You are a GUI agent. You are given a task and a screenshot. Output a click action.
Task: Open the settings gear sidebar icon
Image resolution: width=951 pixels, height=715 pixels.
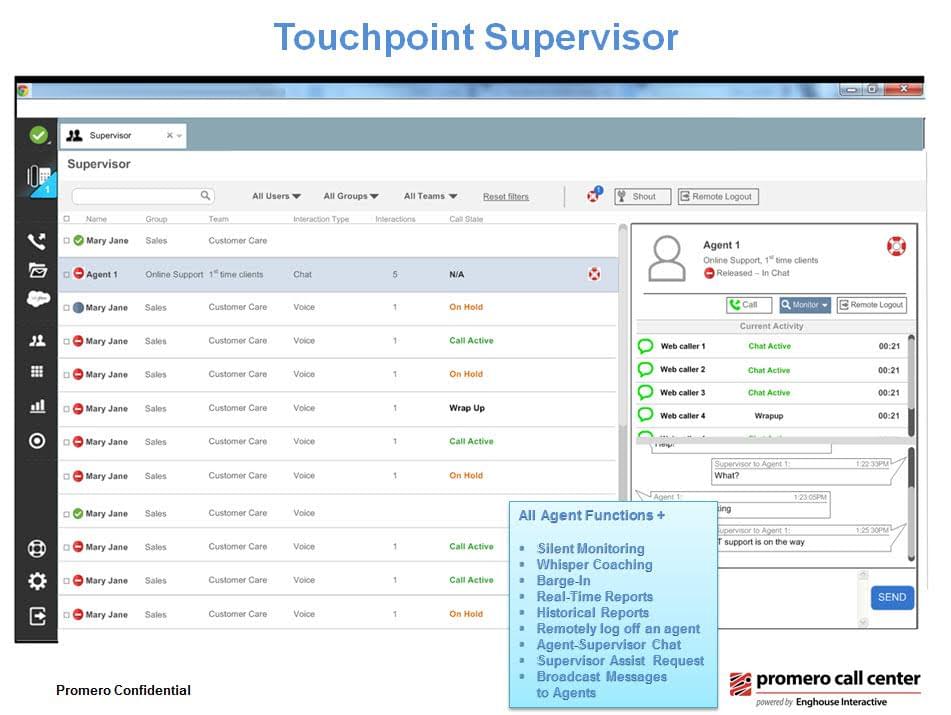tap(37, 581)
